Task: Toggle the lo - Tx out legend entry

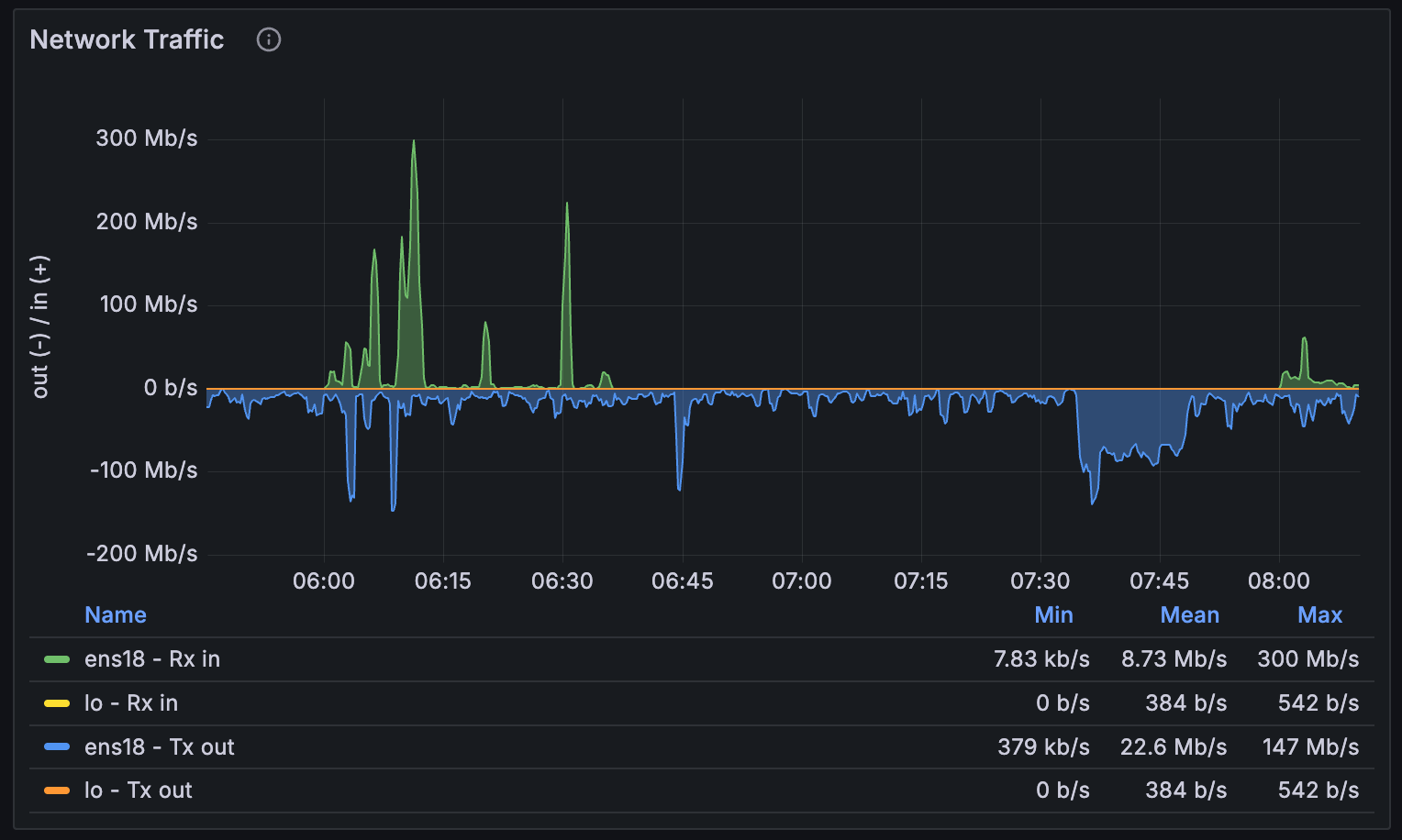Action: pyautogui.click(x=139, y=790)
